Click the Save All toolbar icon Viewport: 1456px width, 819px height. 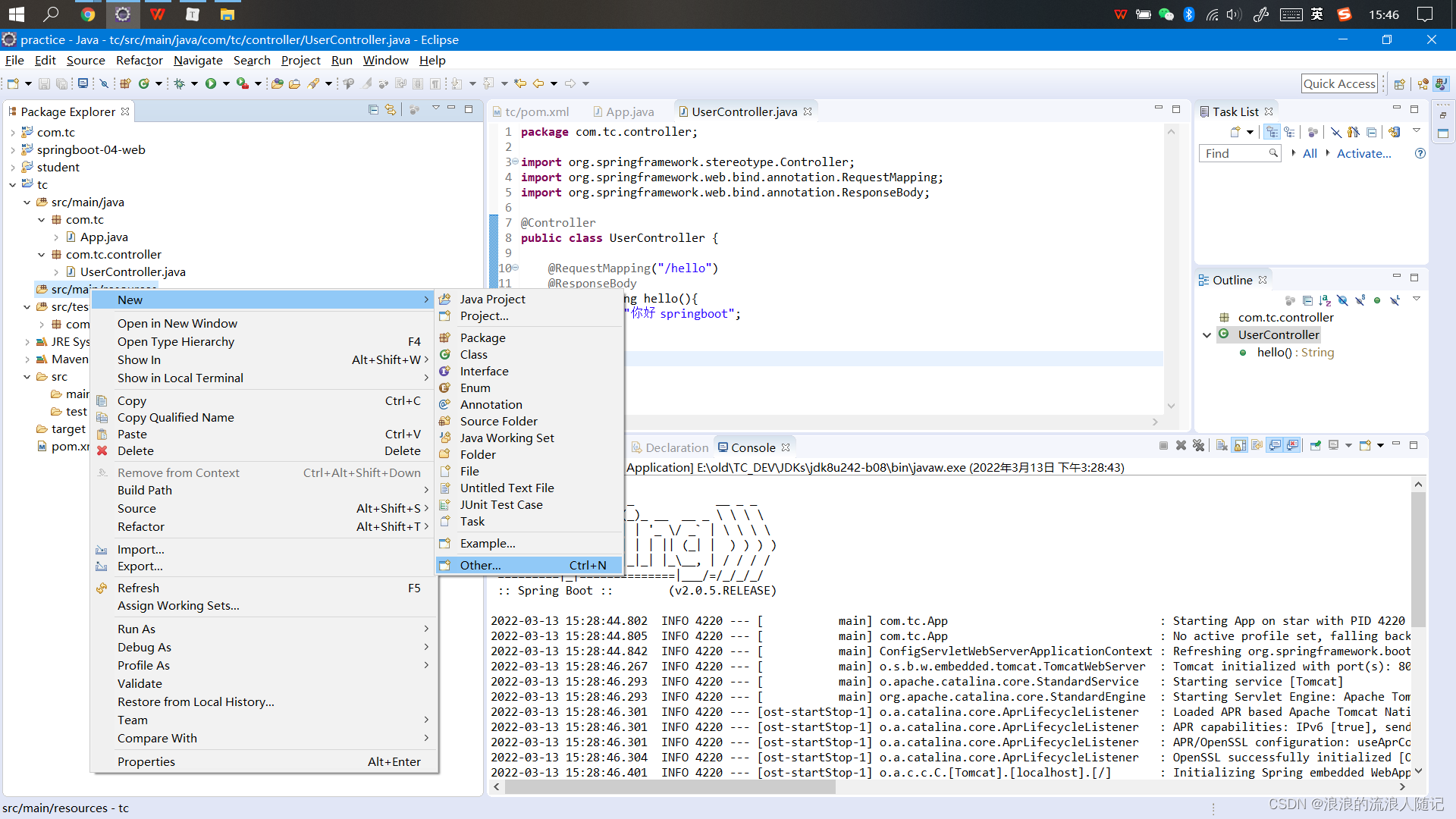[x=61, y=83]
